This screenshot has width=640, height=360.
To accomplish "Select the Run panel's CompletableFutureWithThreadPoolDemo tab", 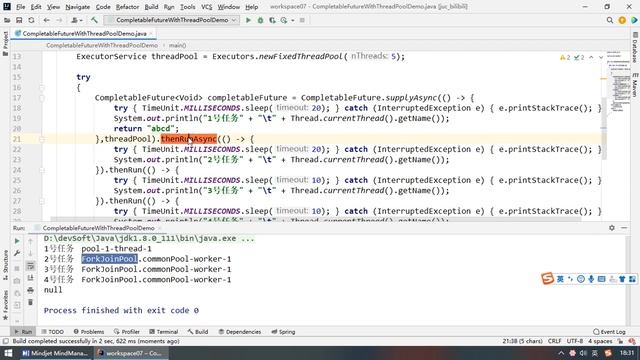I will (98, 228).
